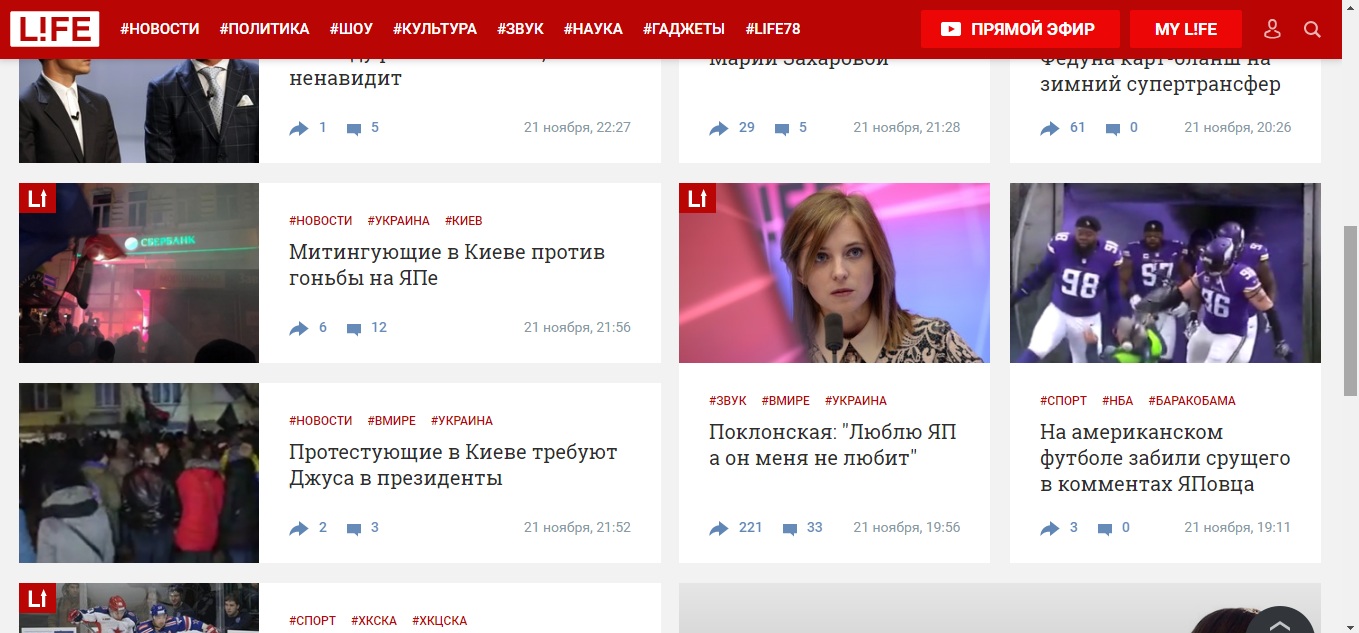Click share arrow on 20:26 article

[x=1050, y=128]
